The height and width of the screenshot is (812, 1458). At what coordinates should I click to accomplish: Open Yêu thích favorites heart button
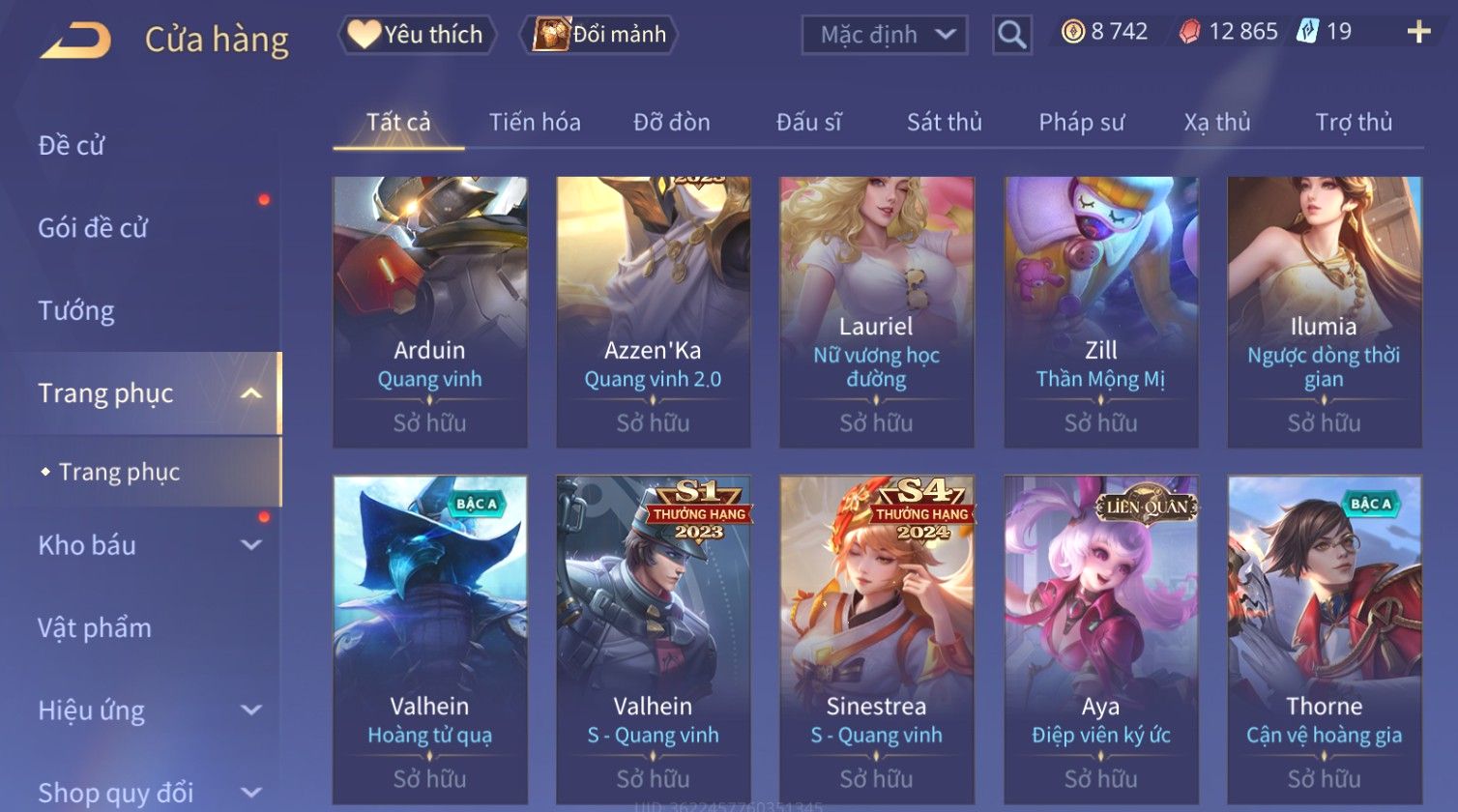(x=417, y=35)
